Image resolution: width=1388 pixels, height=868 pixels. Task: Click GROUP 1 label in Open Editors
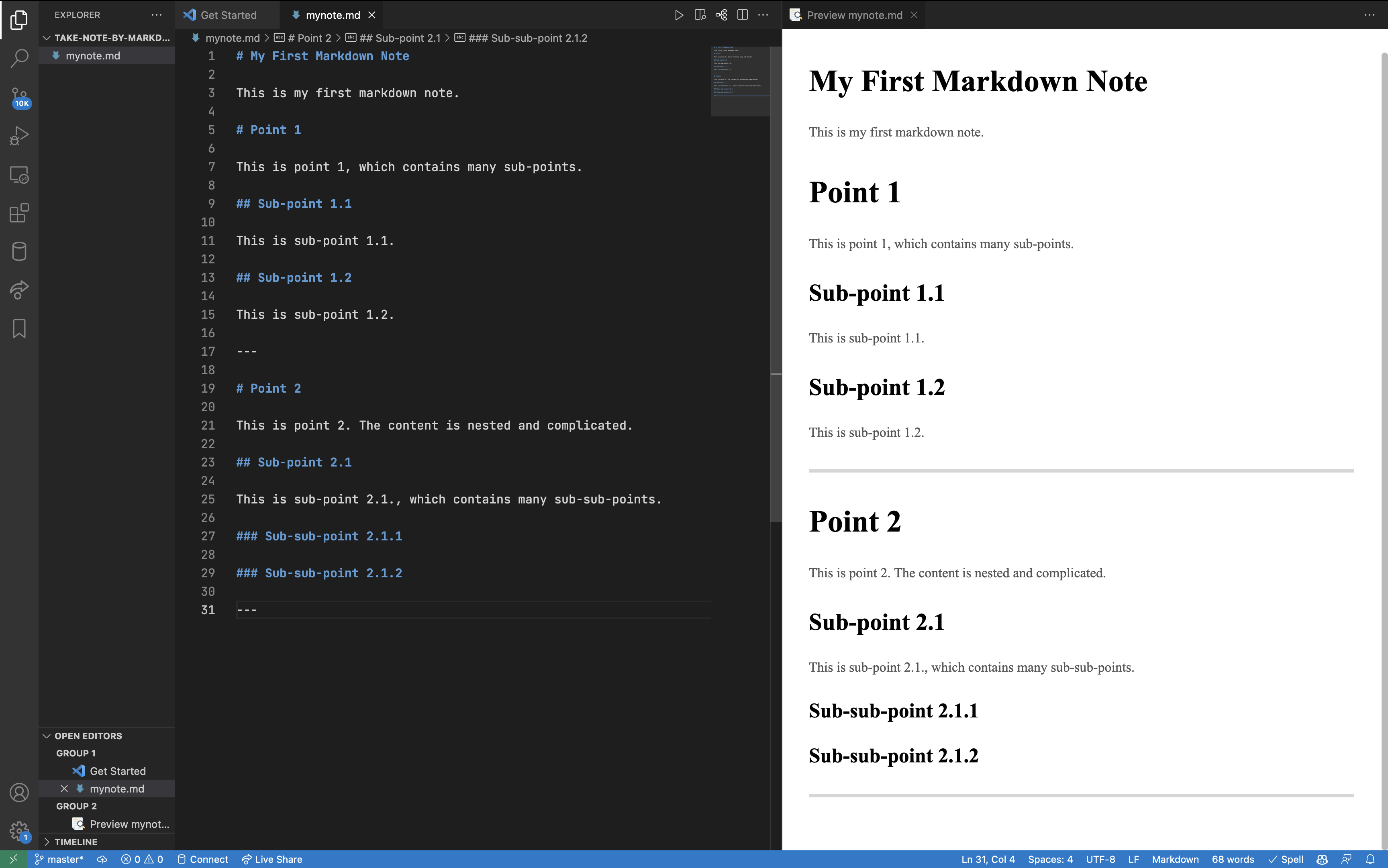76,753
